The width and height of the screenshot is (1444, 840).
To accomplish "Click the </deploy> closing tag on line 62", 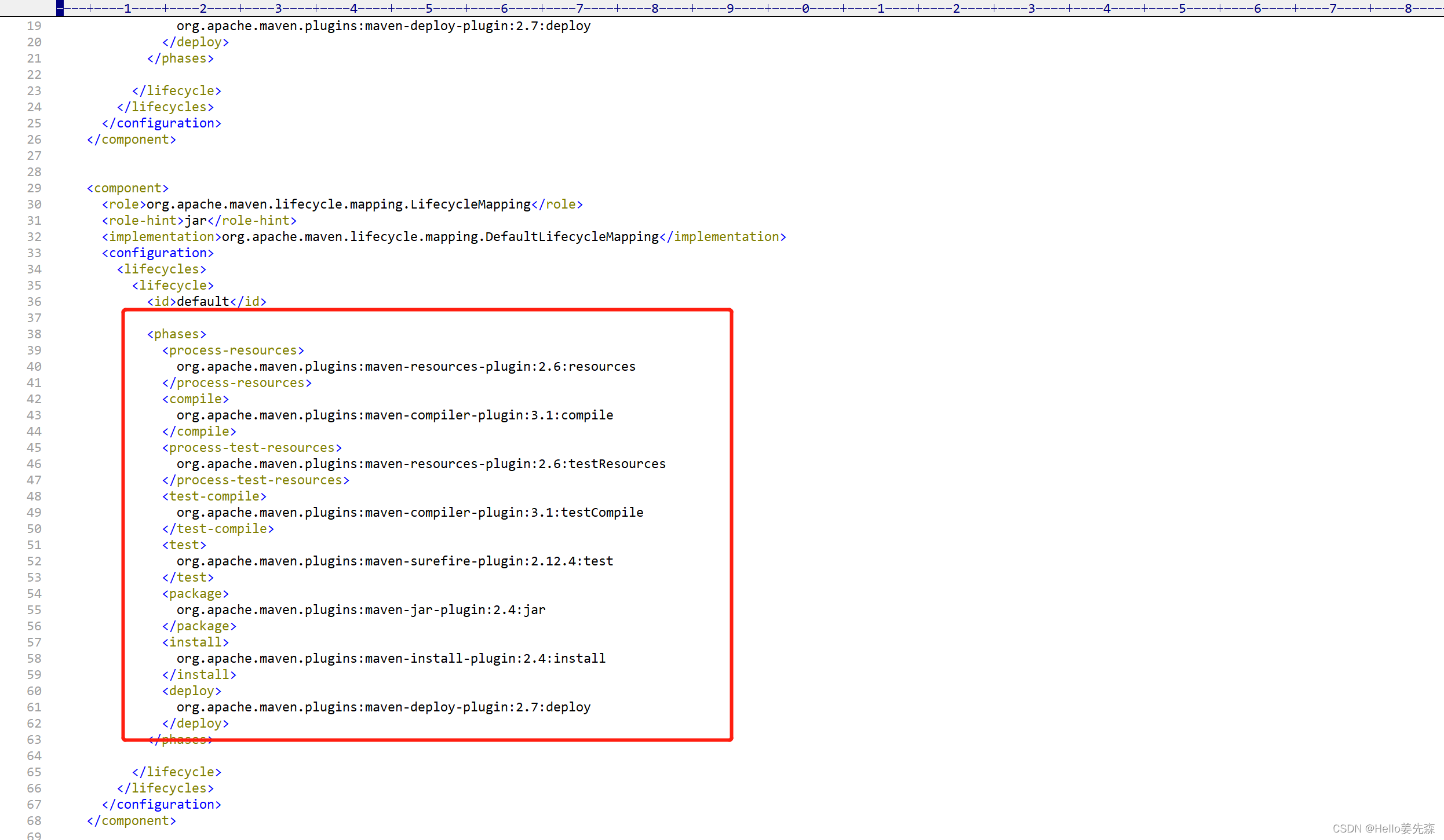I will pos(195,724).
